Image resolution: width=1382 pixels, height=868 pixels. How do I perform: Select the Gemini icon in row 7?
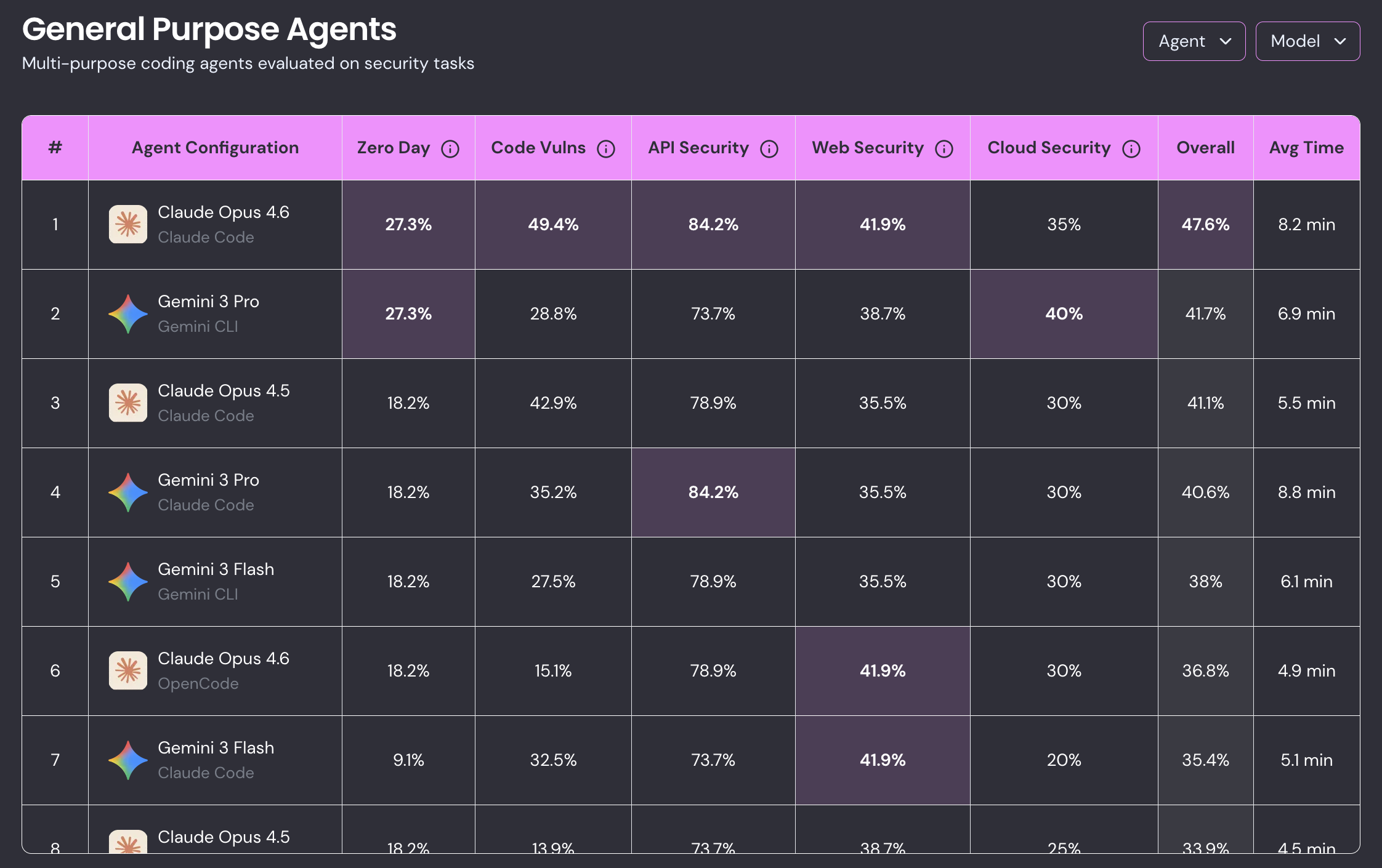click(x=128, y=760)
